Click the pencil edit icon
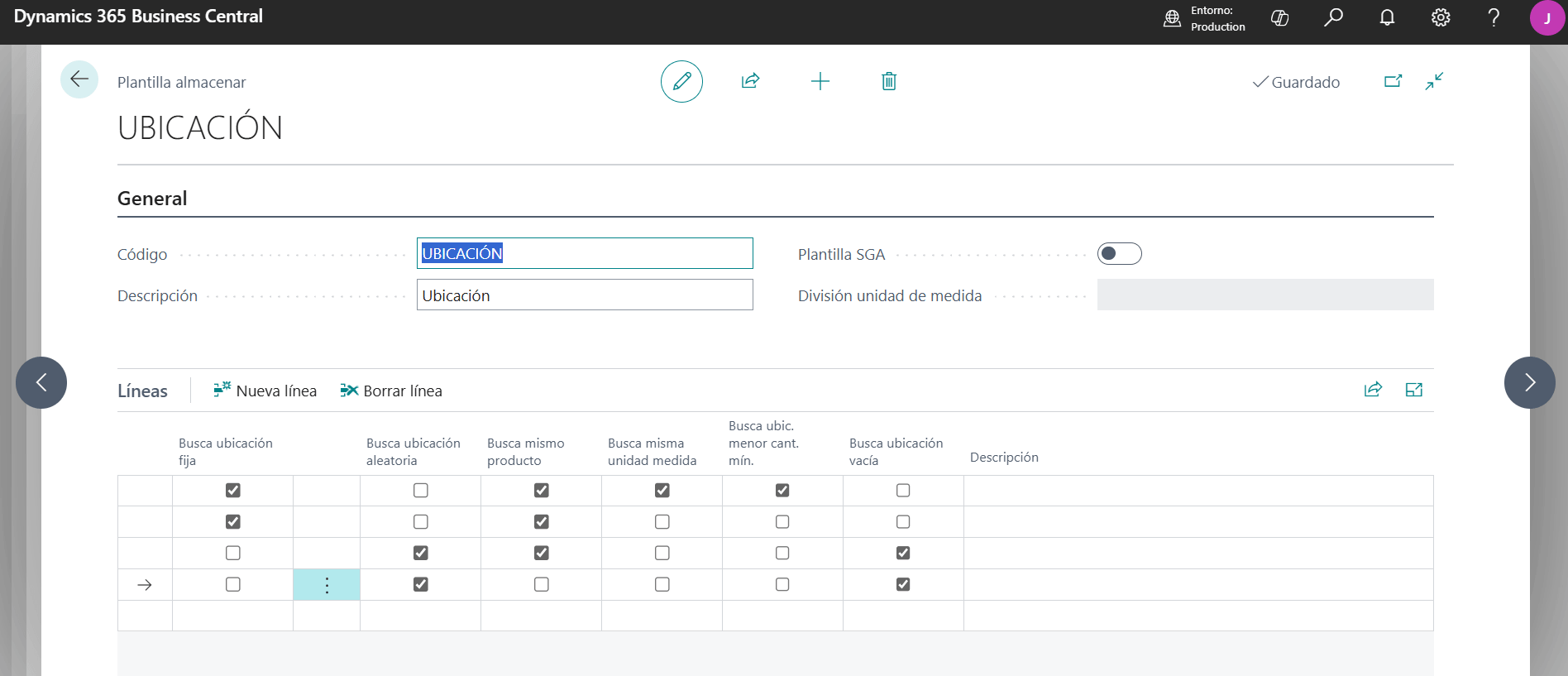Viewport: 1568px width, 676px height. pos(681,81)
